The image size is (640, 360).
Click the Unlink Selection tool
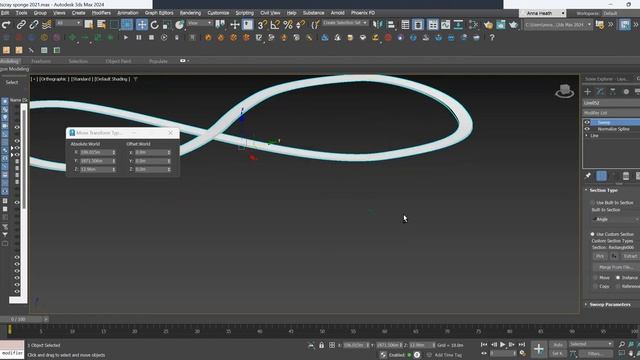34,25
